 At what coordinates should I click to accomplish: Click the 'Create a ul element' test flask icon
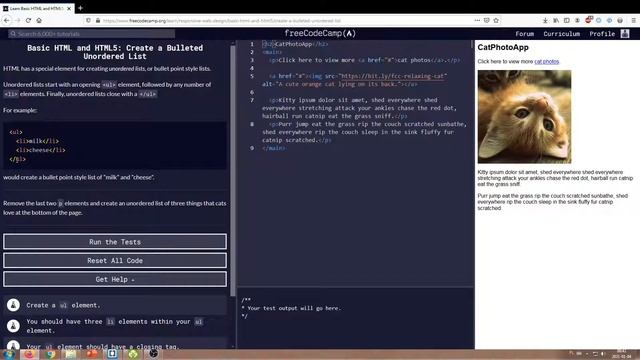pos(13,305)
